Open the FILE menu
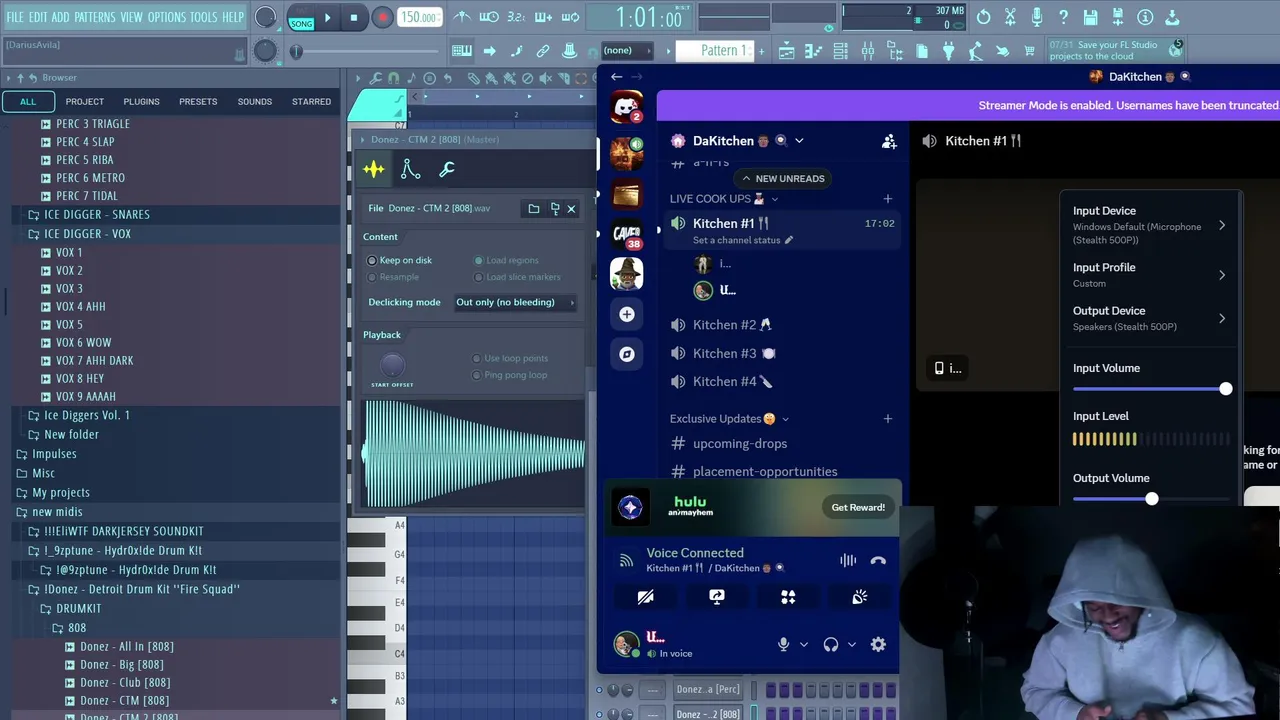 pos(15,17)
